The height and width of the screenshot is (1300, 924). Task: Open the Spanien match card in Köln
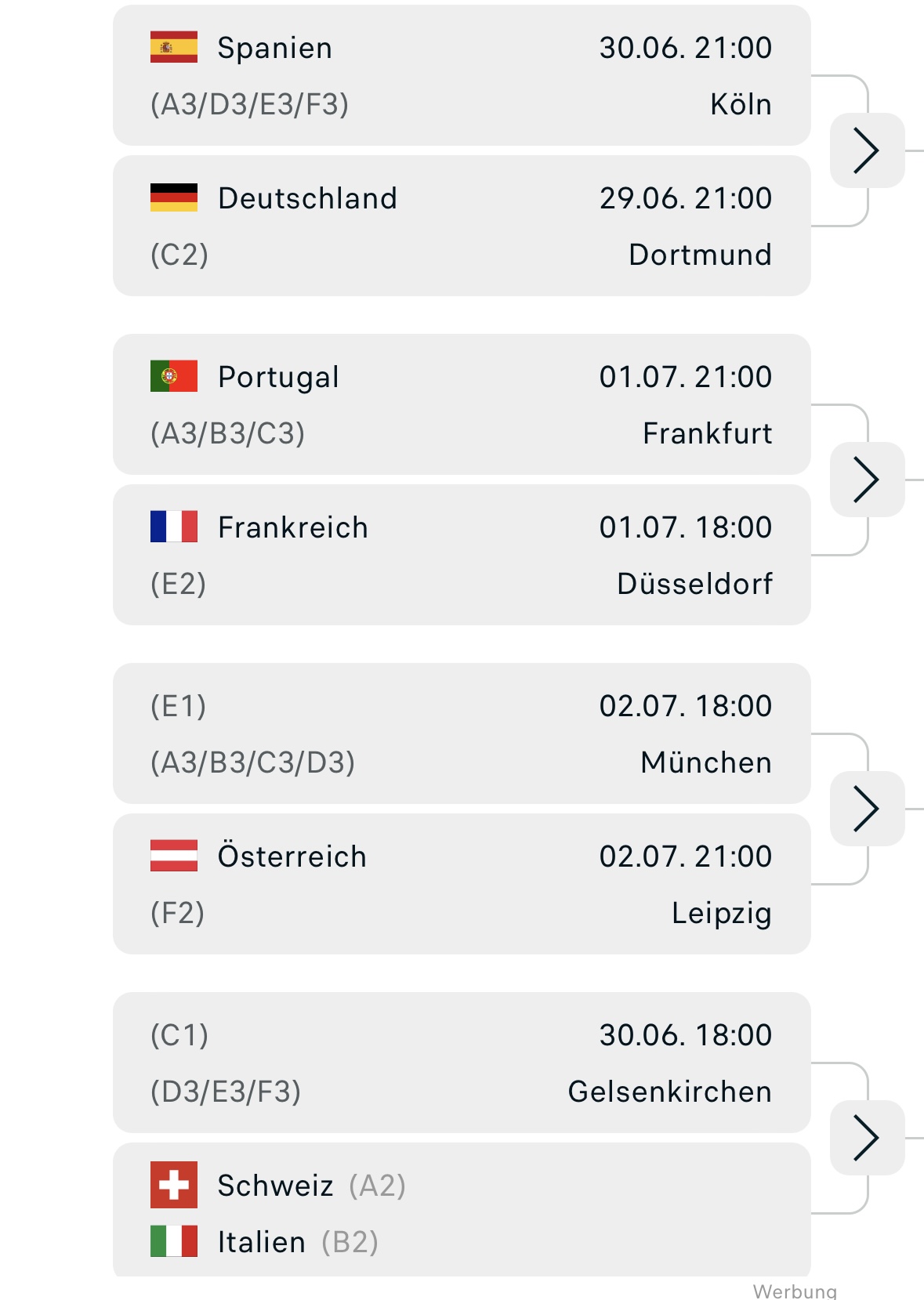[x=462, y=75]
